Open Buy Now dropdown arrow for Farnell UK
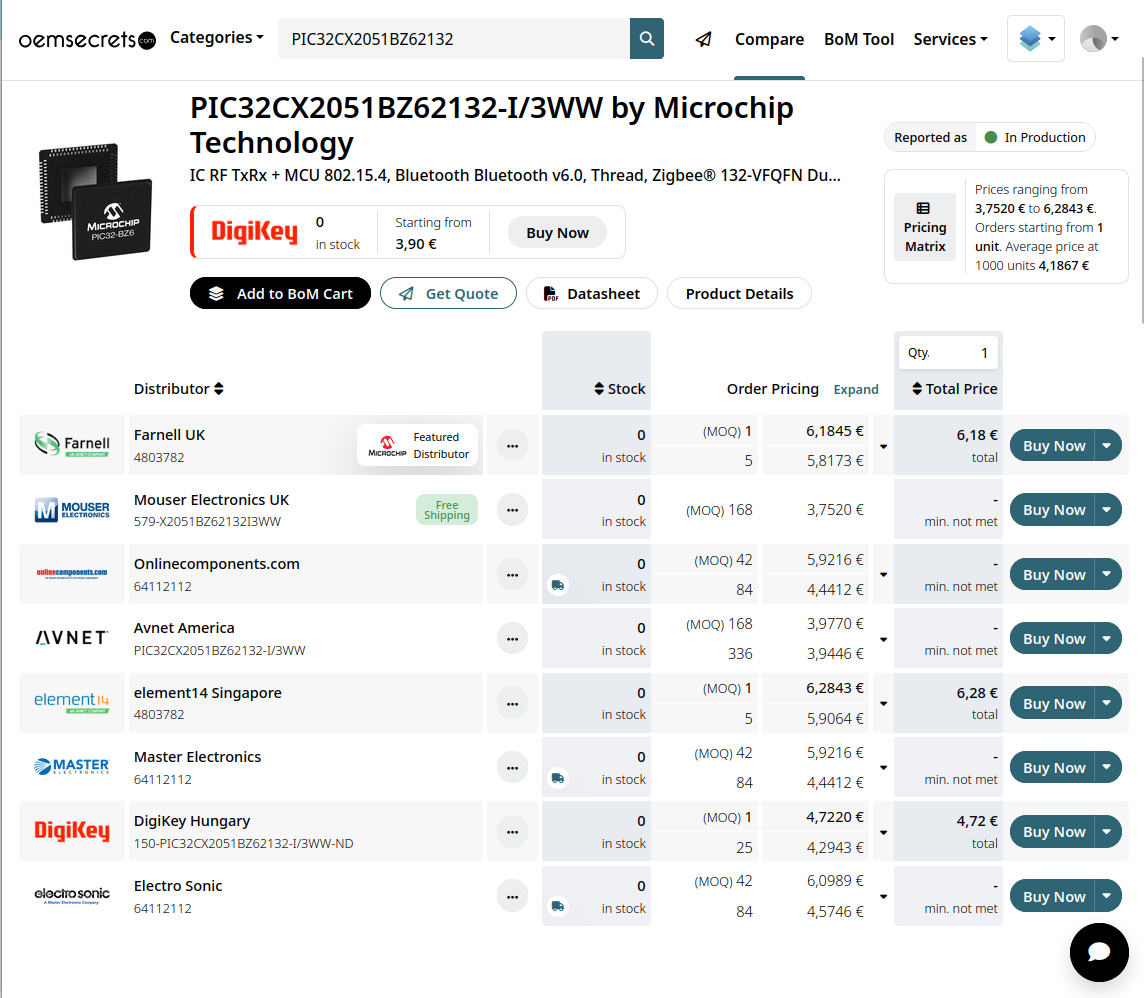Screen dimensions: 1144x998 (x=1108, y=446)
